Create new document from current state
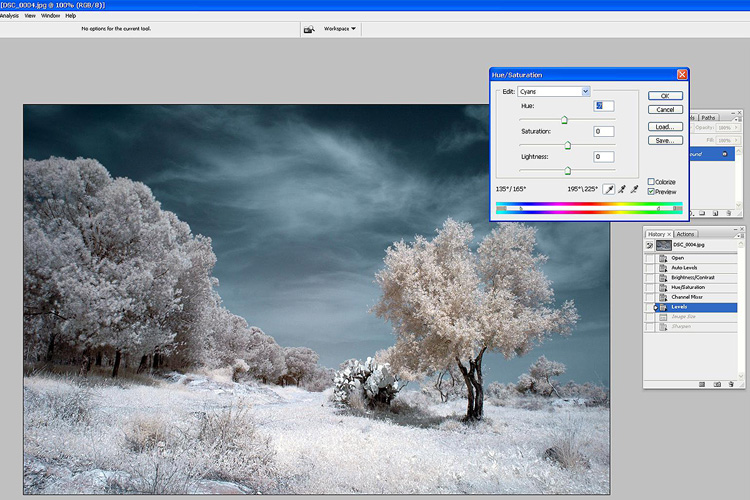This screenshot has height=500, width=750. click(x=702, y=384)
